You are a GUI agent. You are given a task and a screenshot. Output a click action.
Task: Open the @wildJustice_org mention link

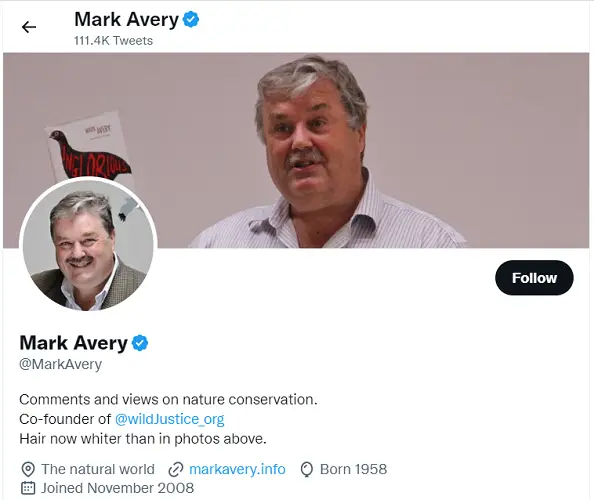[x=169, y=419]
